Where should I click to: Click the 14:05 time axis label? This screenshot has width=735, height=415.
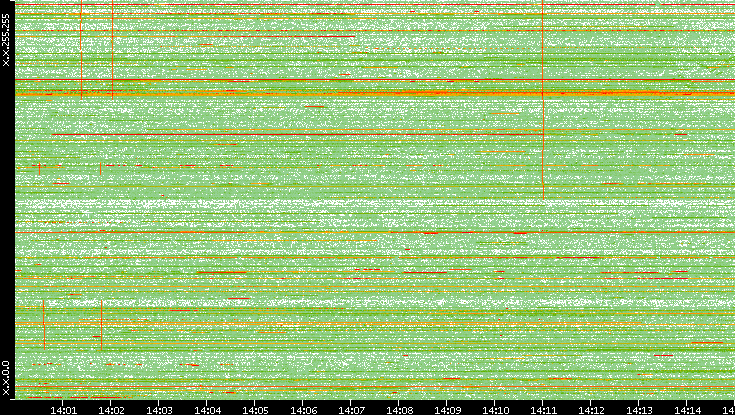coord(255,410)
